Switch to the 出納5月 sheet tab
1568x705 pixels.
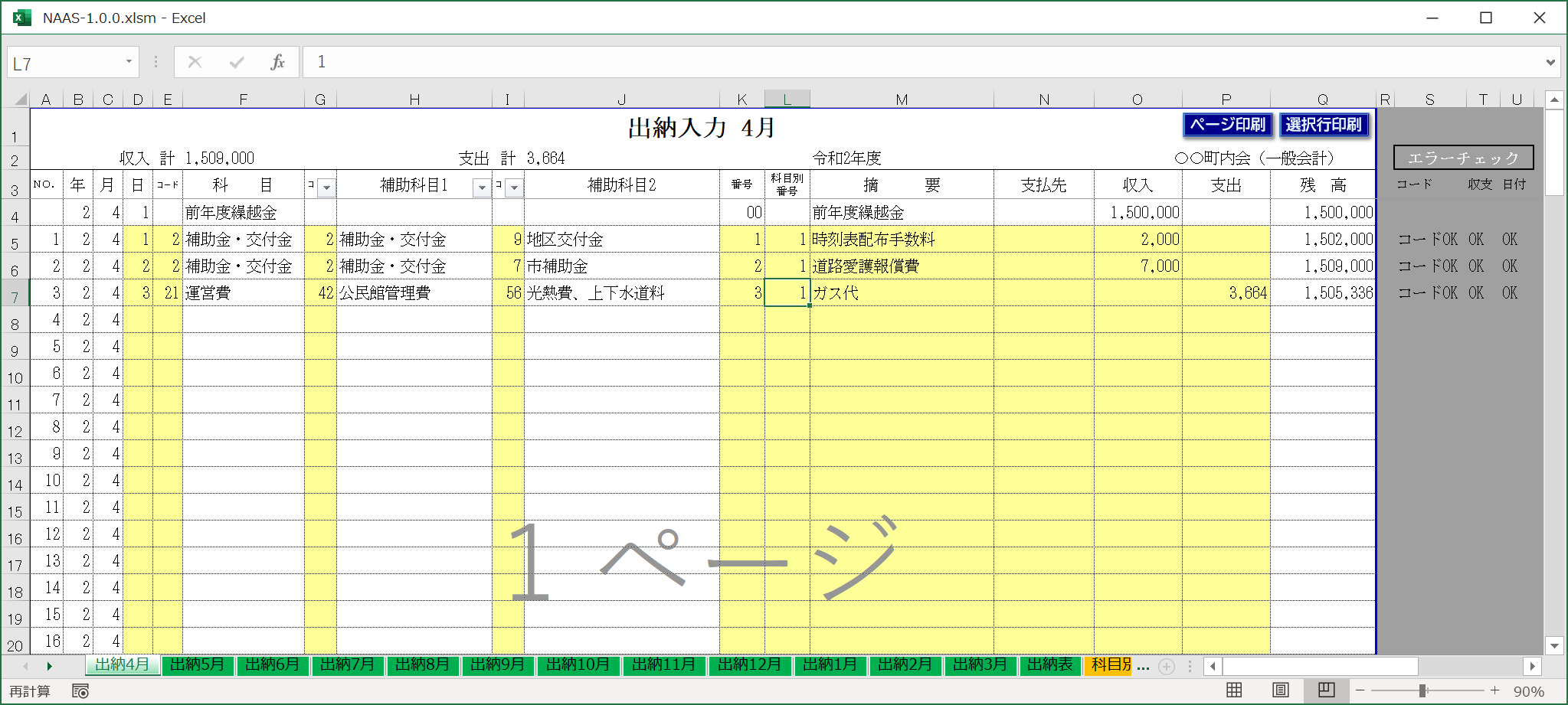click(198, 664)
